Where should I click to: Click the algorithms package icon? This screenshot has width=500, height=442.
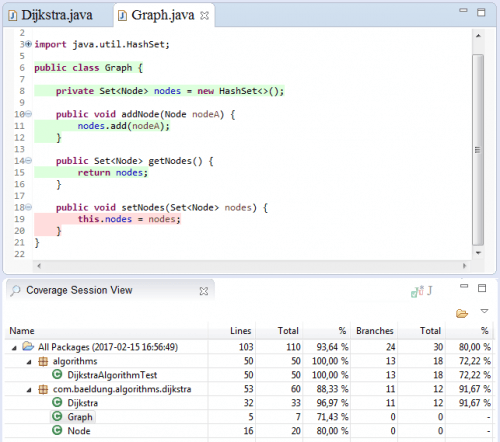click(43, 361)
